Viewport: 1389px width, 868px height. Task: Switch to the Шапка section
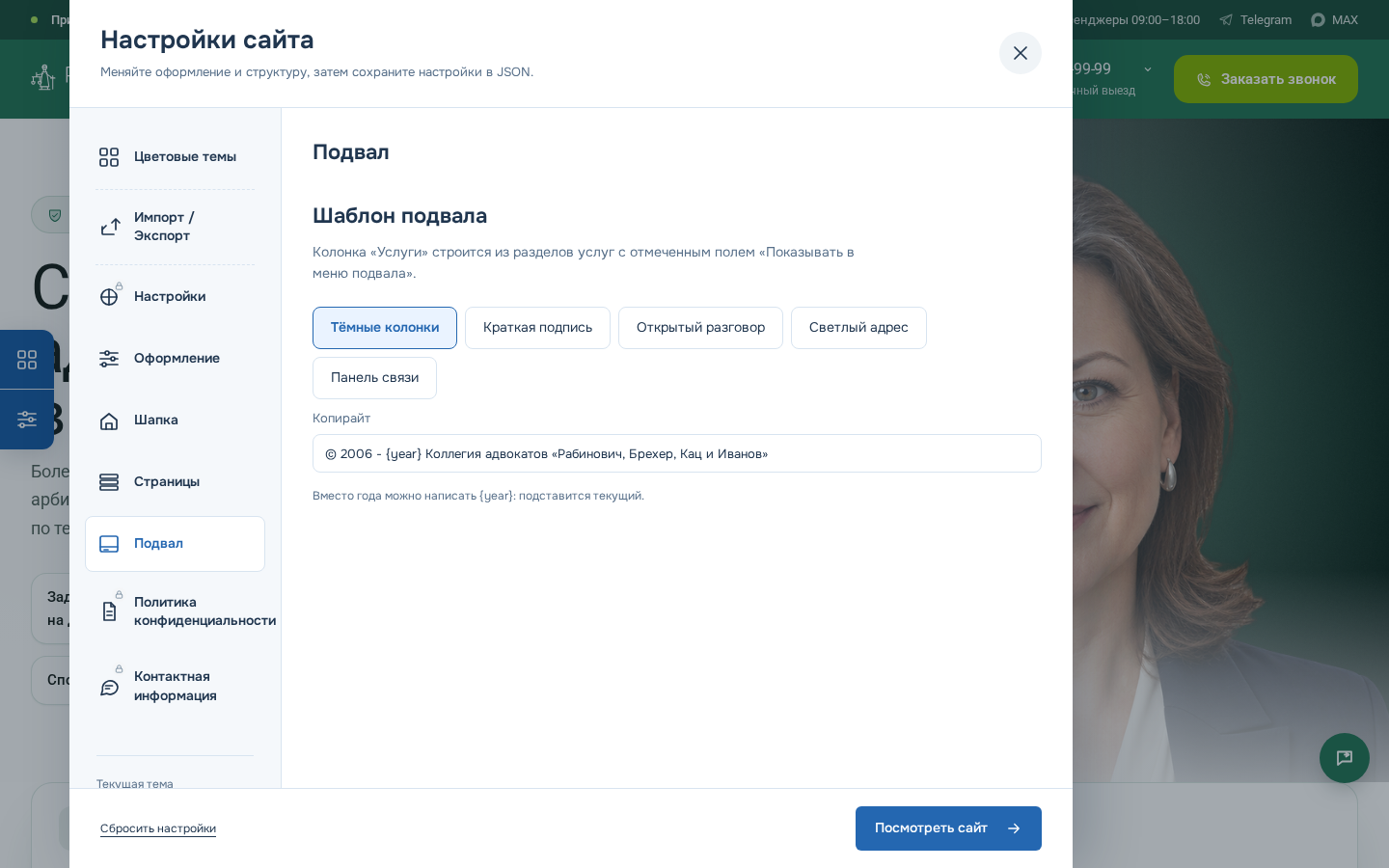click(176, 420)
